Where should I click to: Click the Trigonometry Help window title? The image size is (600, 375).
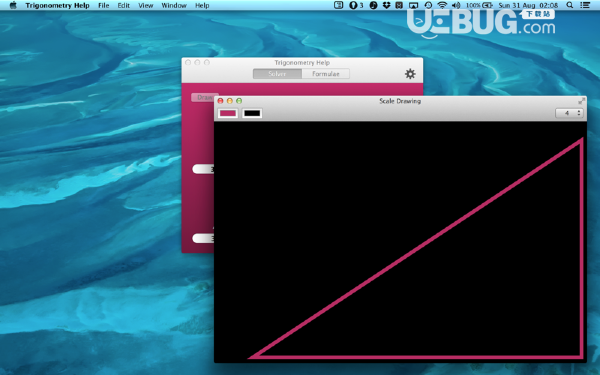click(302, 62)
